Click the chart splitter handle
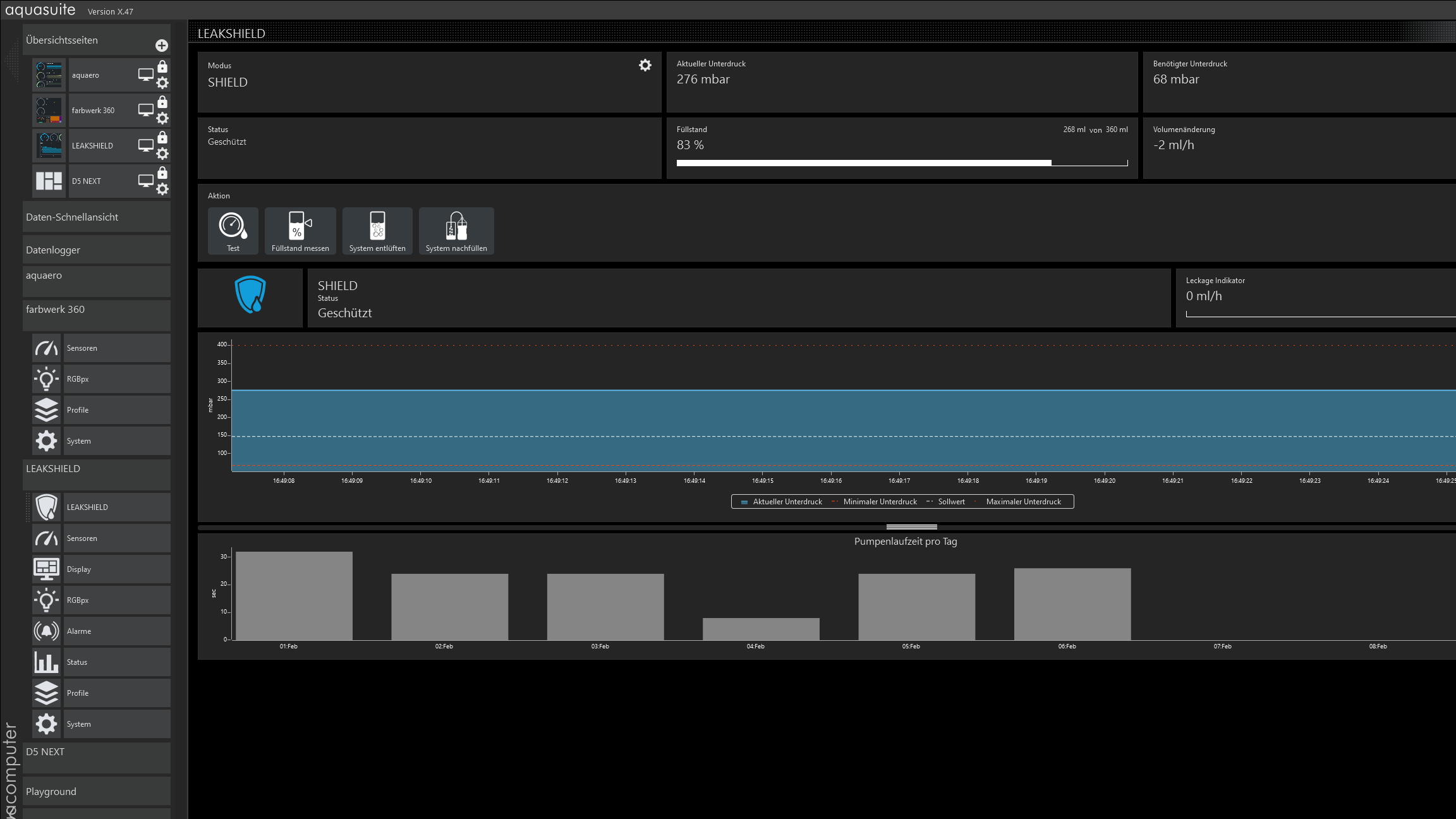The width and height of the screenshot is (1456, 819). point(911,526)
